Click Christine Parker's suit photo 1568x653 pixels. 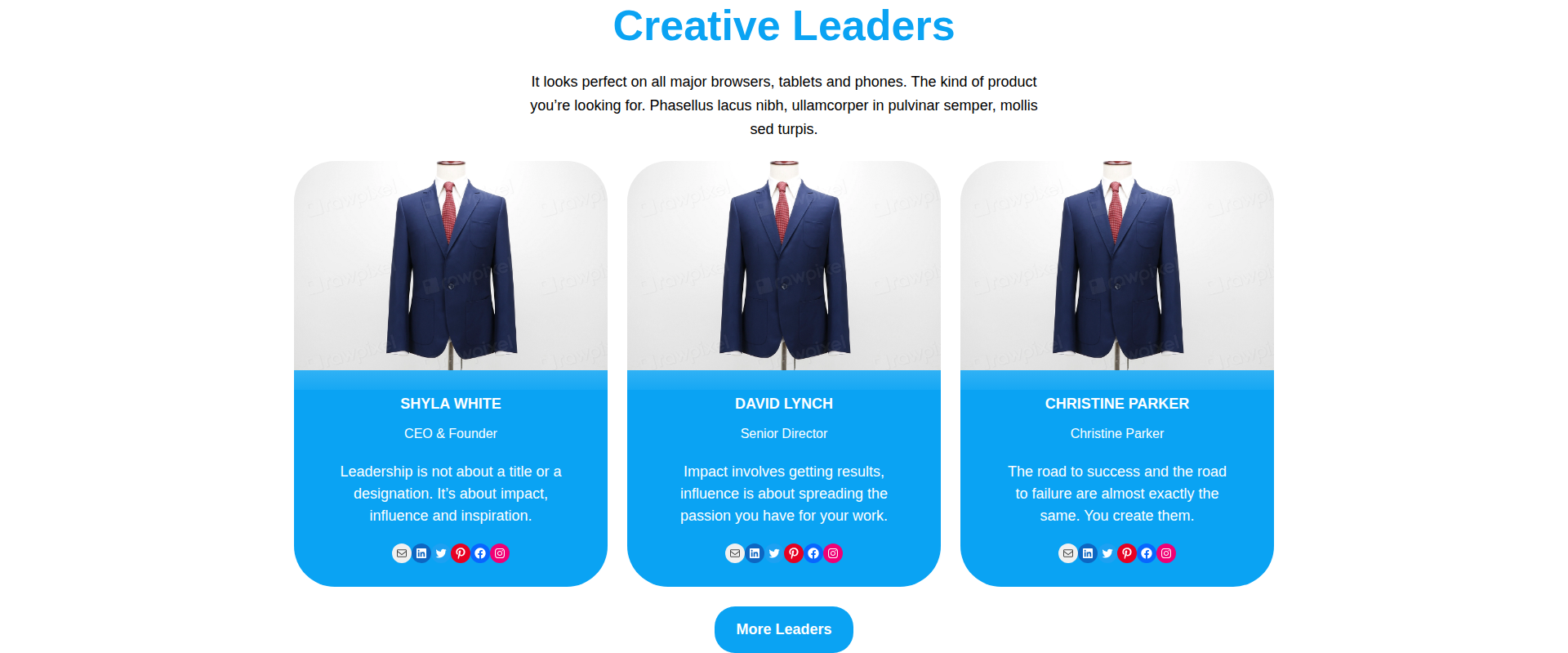(1117, 266)
